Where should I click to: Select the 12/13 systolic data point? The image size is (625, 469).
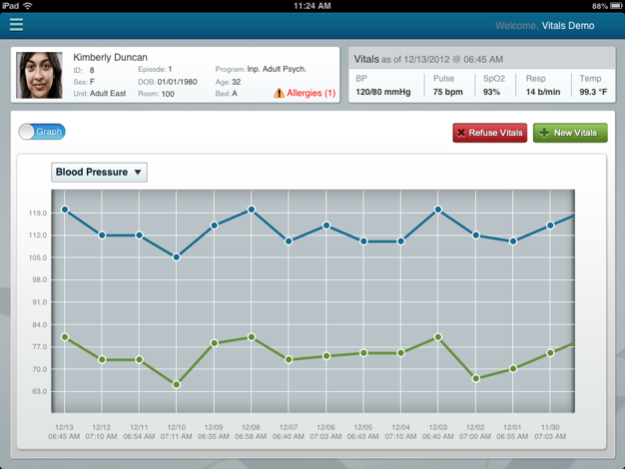click(x=65, y=210)
